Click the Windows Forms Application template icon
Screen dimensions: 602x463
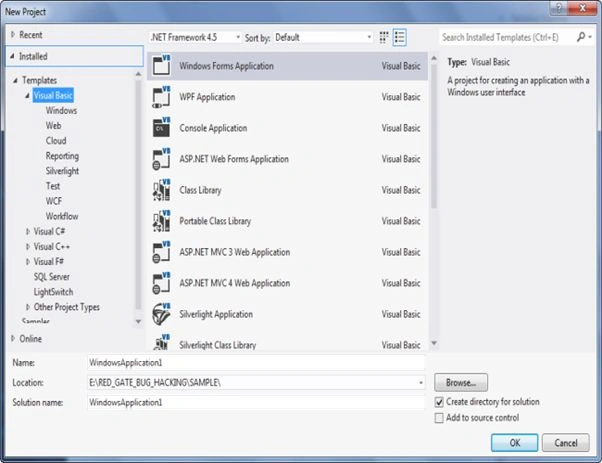point(161,66)
